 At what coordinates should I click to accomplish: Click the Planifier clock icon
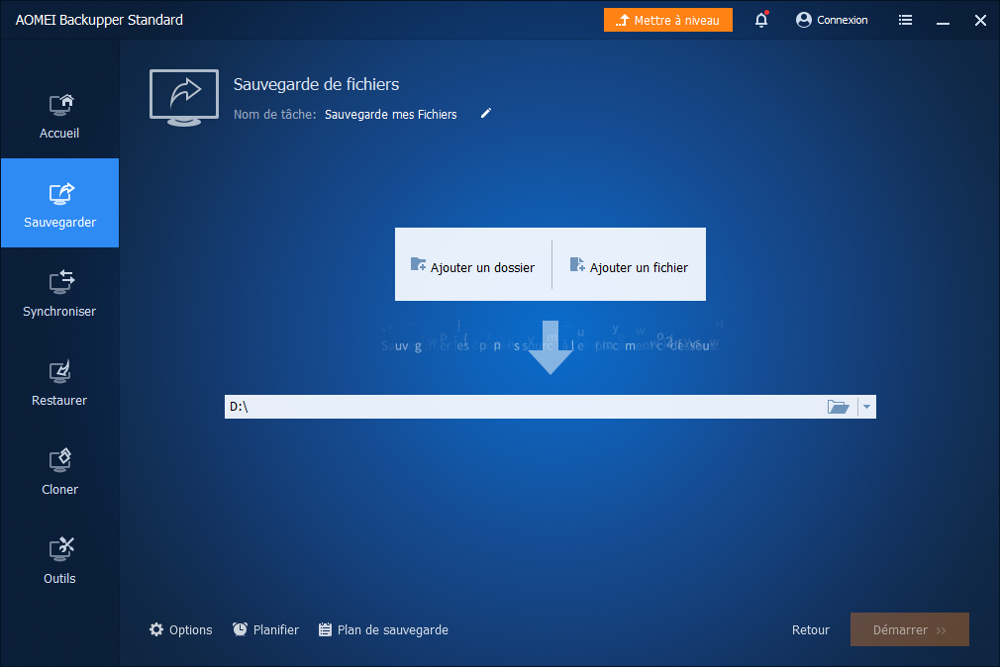click(240, 630)
